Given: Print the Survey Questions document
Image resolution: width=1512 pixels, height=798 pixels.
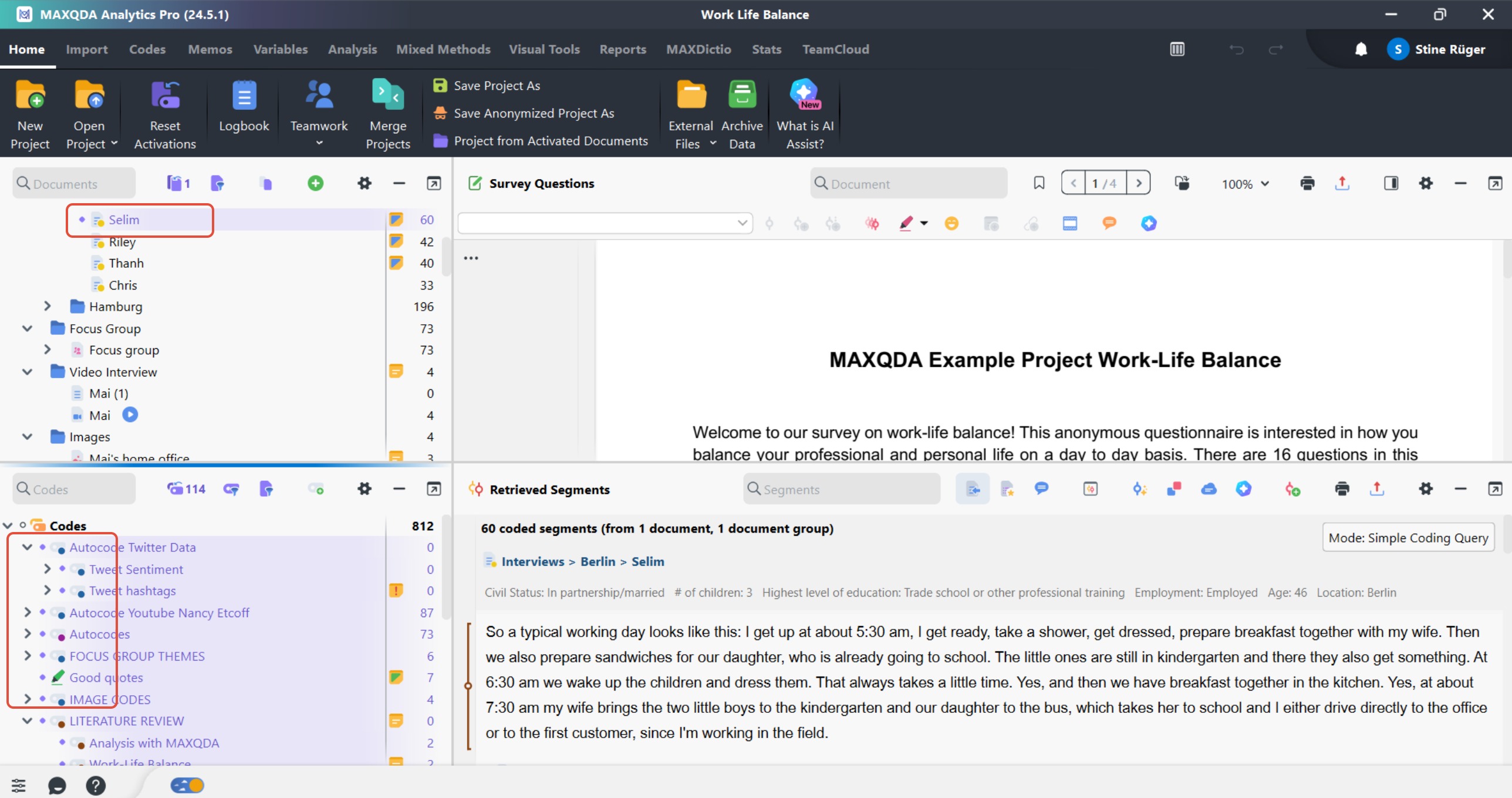Looking at the screenshot, I should coord(1307,183).
